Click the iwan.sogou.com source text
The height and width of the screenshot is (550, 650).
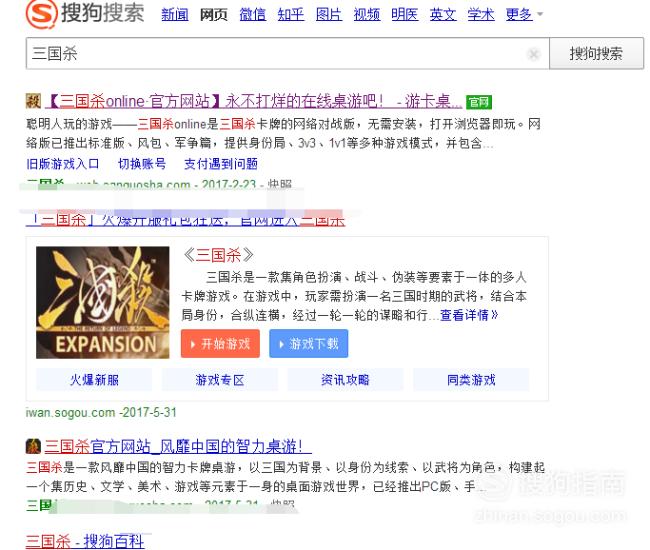70,413
